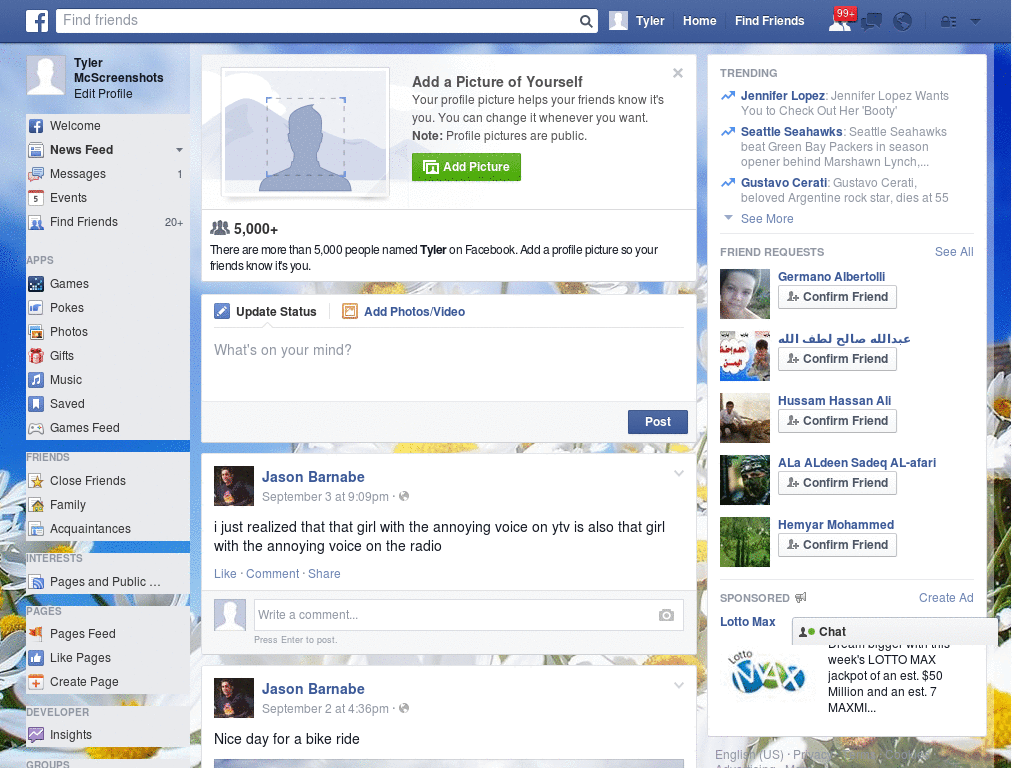Click the Pages Feed flag icon

(x=36, y=634)
